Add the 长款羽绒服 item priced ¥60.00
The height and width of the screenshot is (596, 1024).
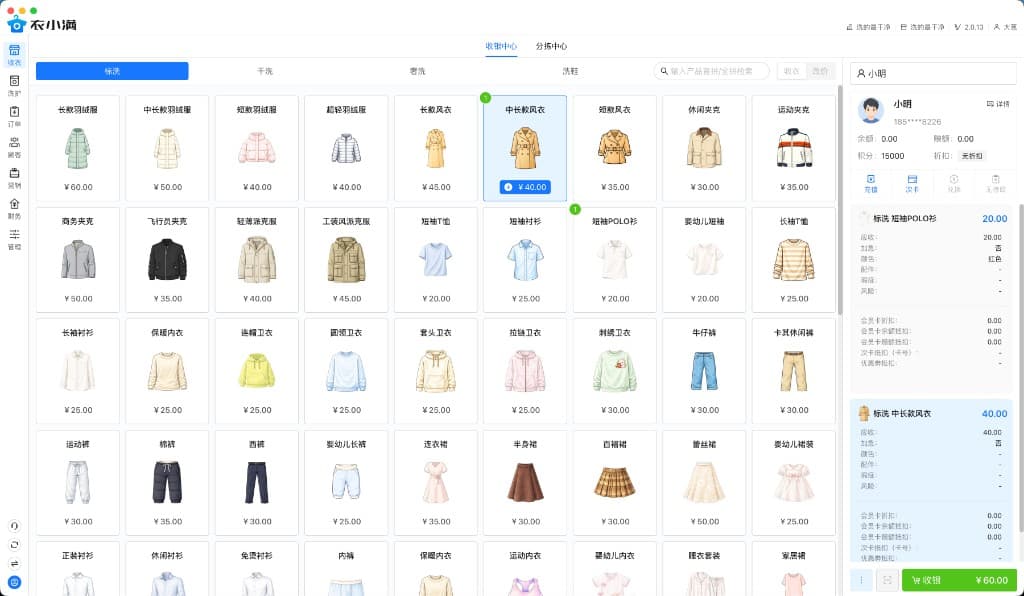tap(78, 148)
